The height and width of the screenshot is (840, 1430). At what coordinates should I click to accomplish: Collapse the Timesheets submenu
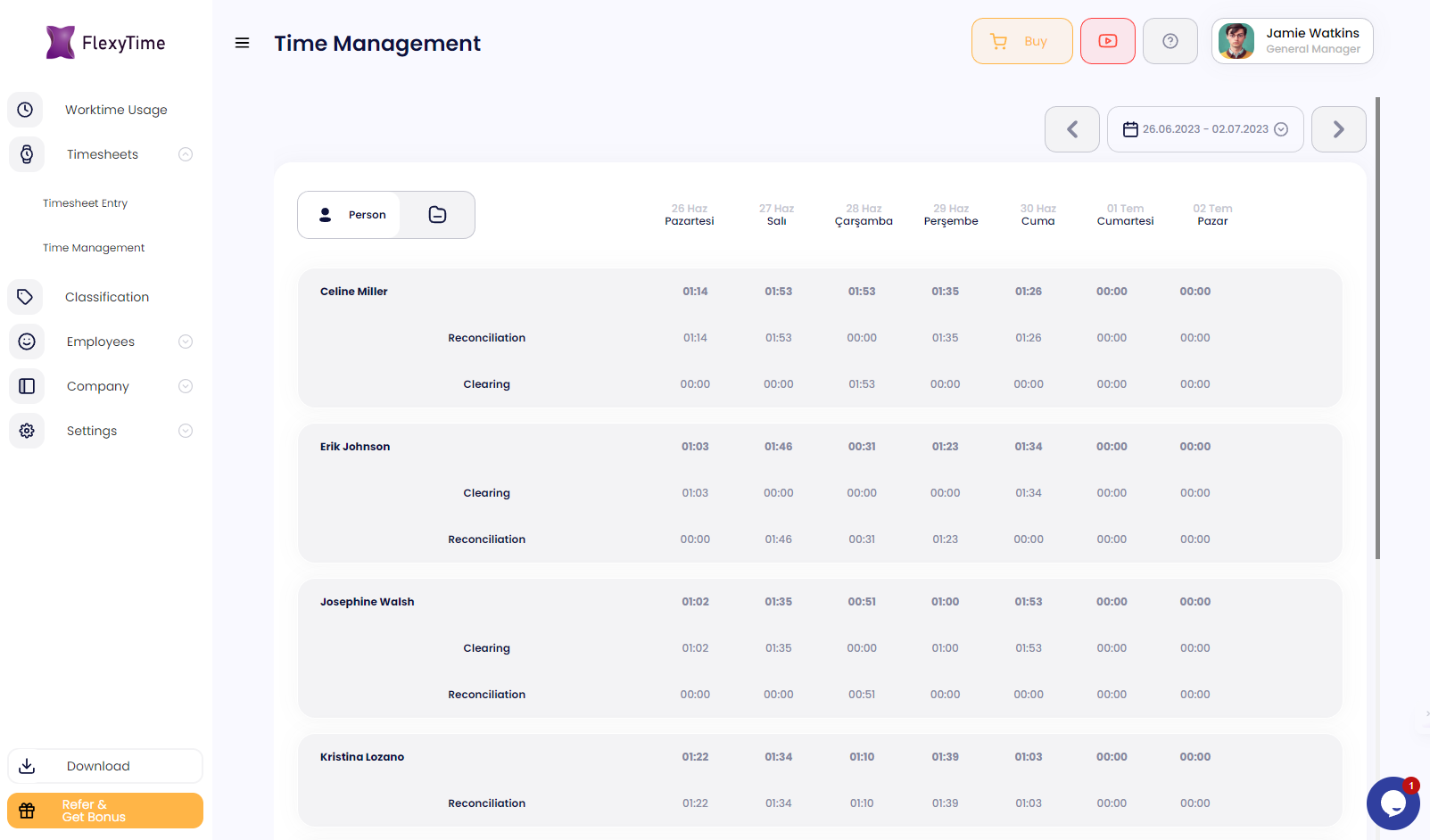click(x=186, y=154)
